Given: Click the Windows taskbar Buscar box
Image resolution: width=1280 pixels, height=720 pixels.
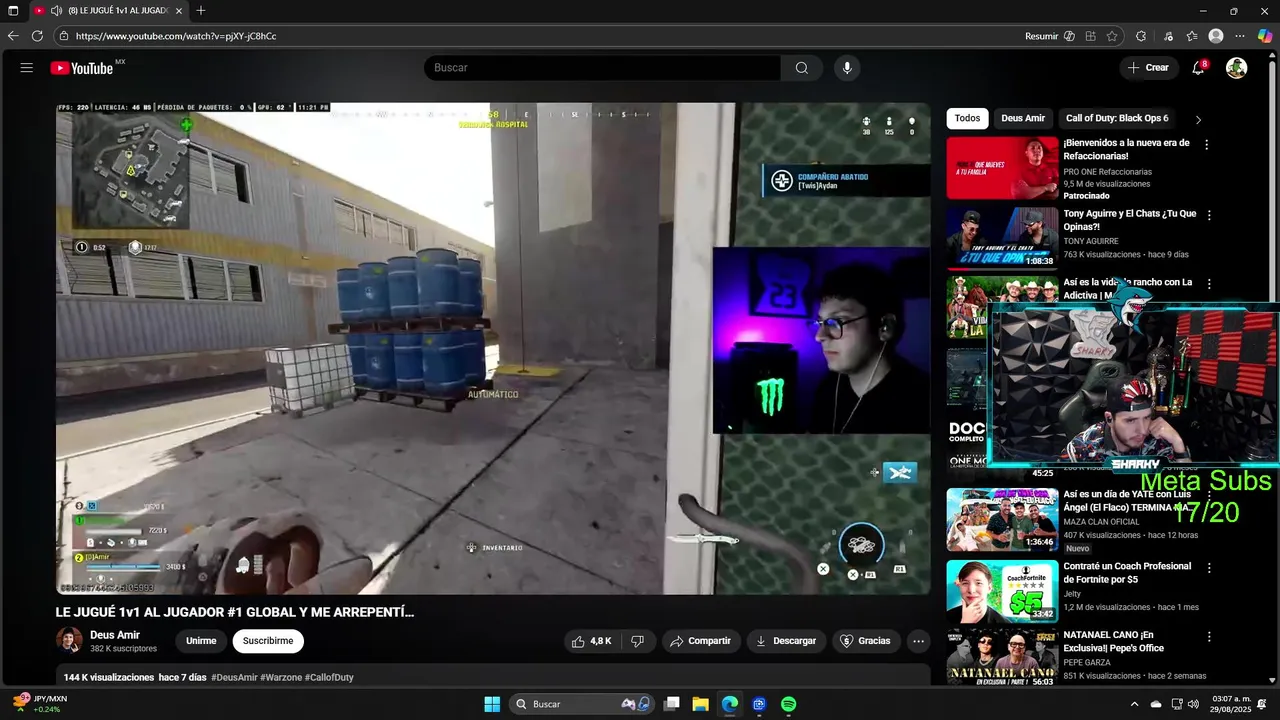Looking at the screenshot, I should click(580, 704).
